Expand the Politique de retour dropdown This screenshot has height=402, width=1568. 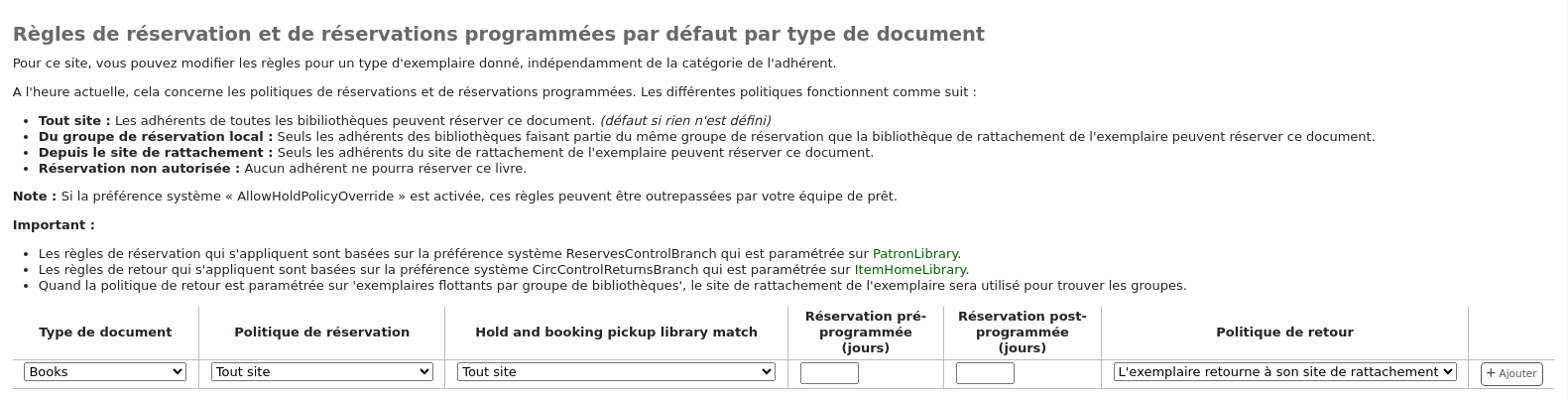1284,371
